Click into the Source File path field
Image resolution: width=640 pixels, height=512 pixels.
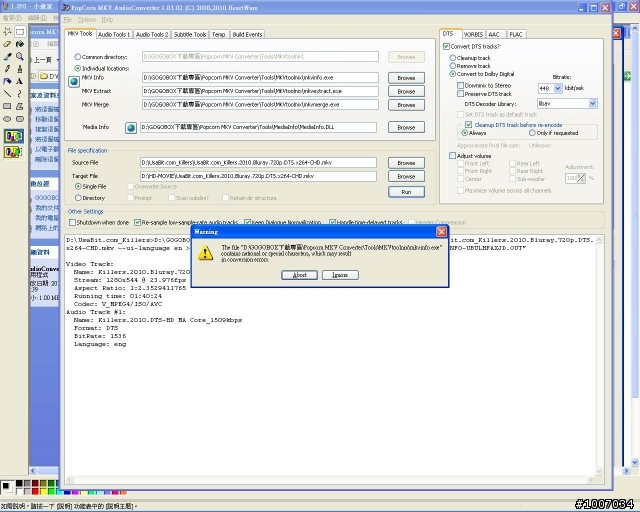click(x=258, y=163)
